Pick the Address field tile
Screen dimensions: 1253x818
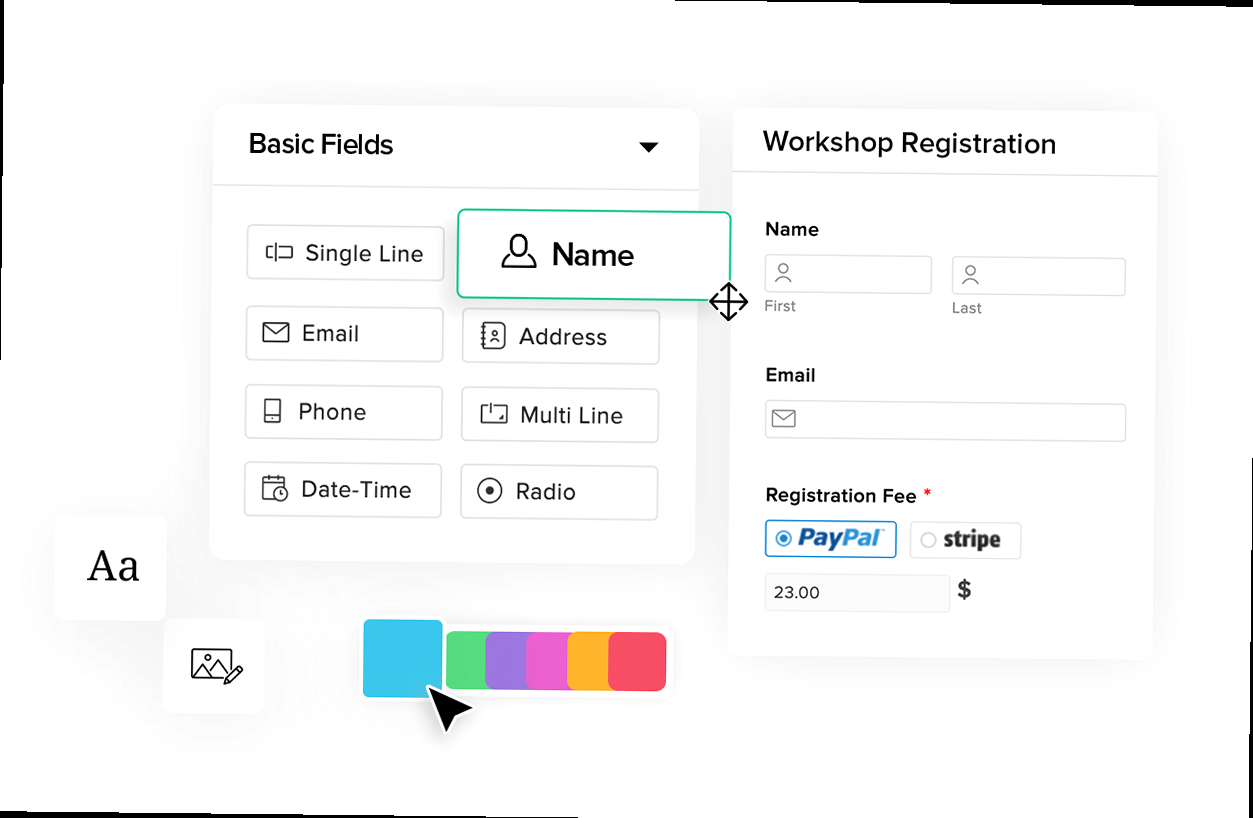[x=560, y=337]
